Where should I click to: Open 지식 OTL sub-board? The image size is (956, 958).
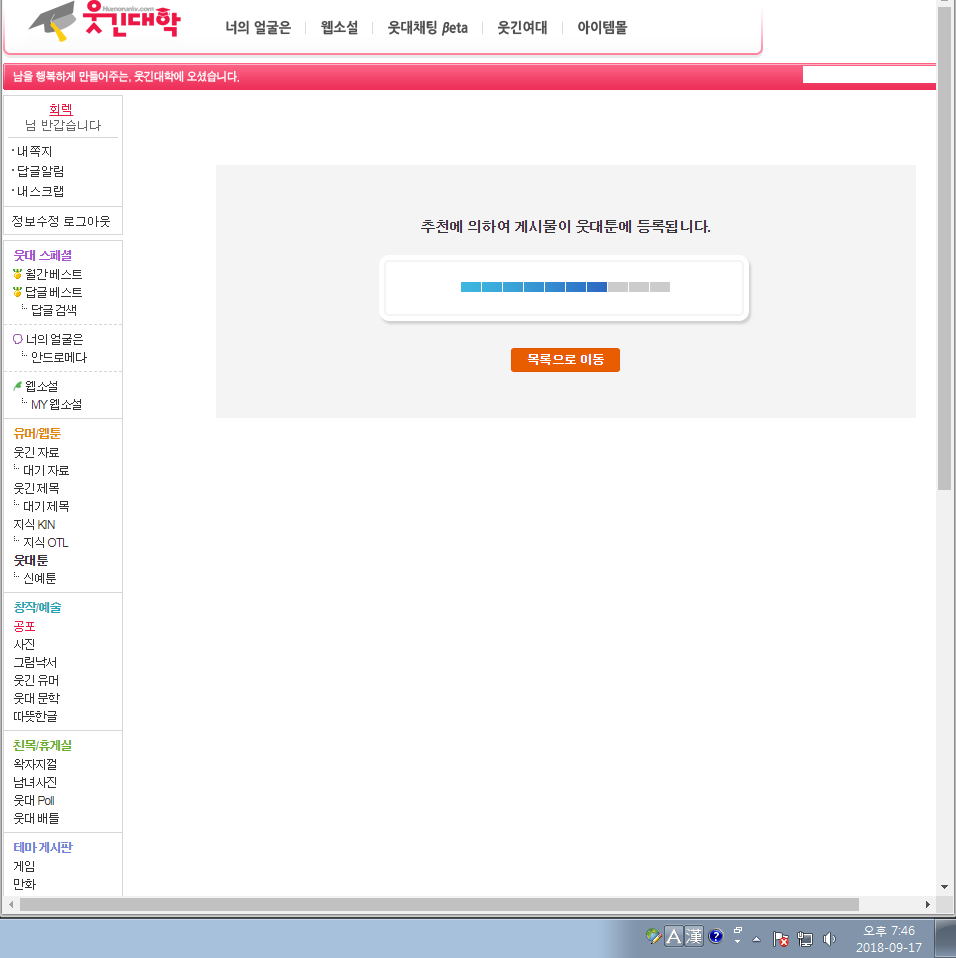[45, 542]
